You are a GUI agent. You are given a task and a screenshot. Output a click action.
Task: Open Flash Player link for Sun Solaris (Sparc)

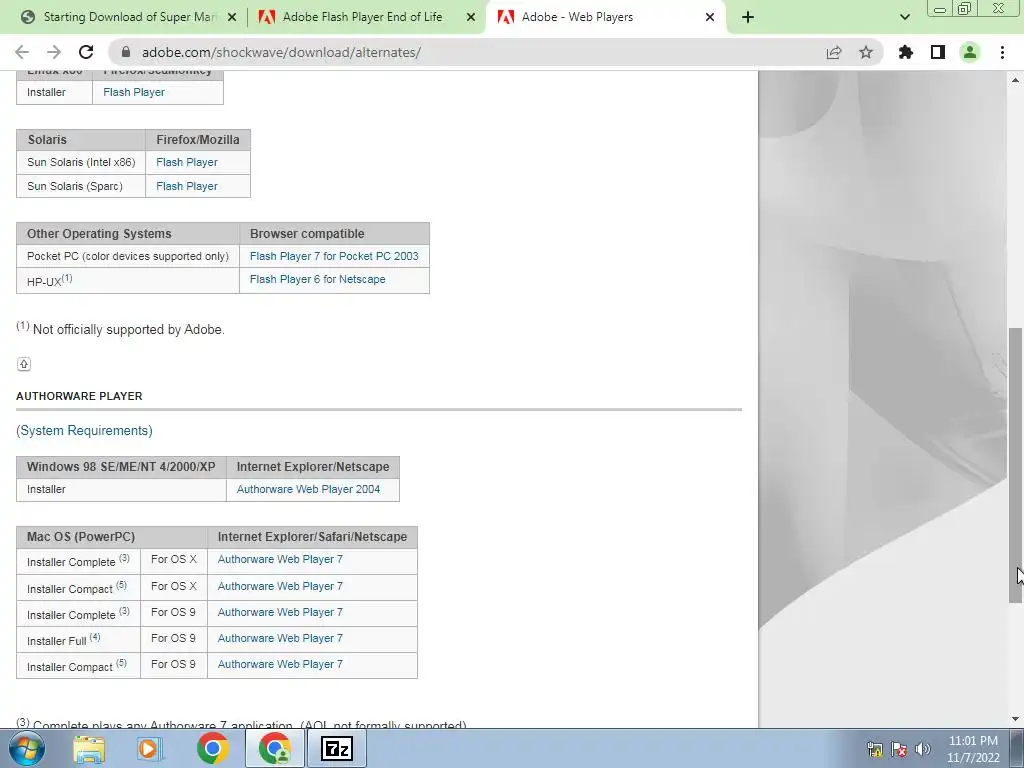coord(187,186)
